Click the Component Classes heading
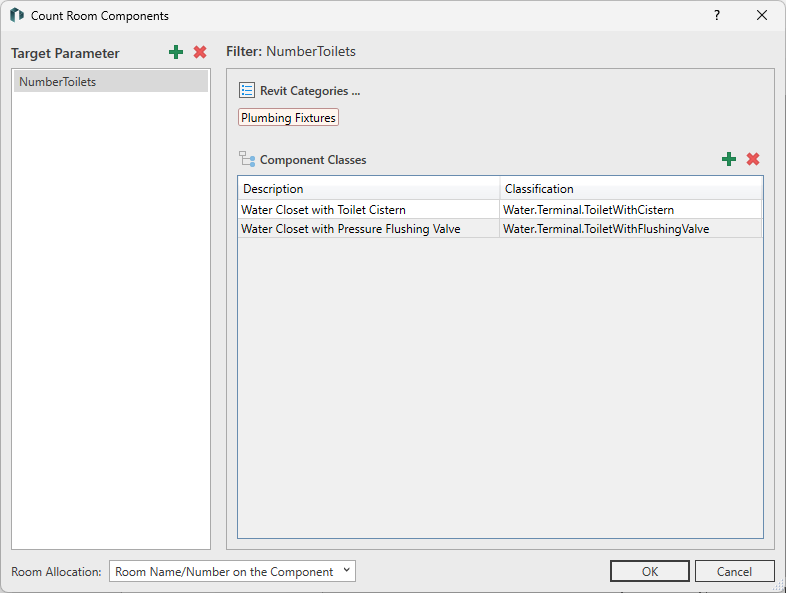Screen dimensions: 786x593 [x=313, y=160]
